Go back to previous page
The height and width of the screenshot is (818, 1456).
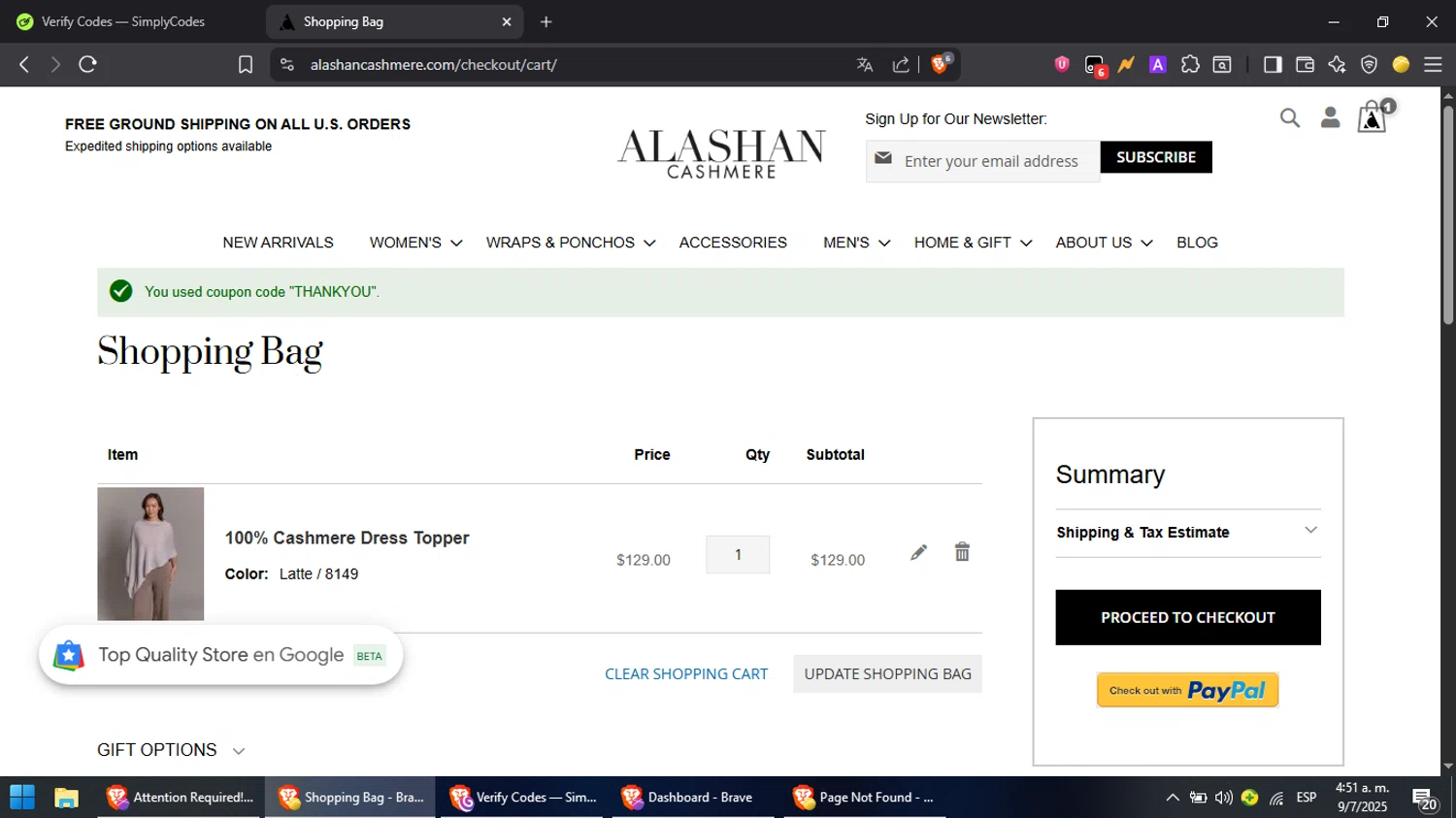pos(24,64)
